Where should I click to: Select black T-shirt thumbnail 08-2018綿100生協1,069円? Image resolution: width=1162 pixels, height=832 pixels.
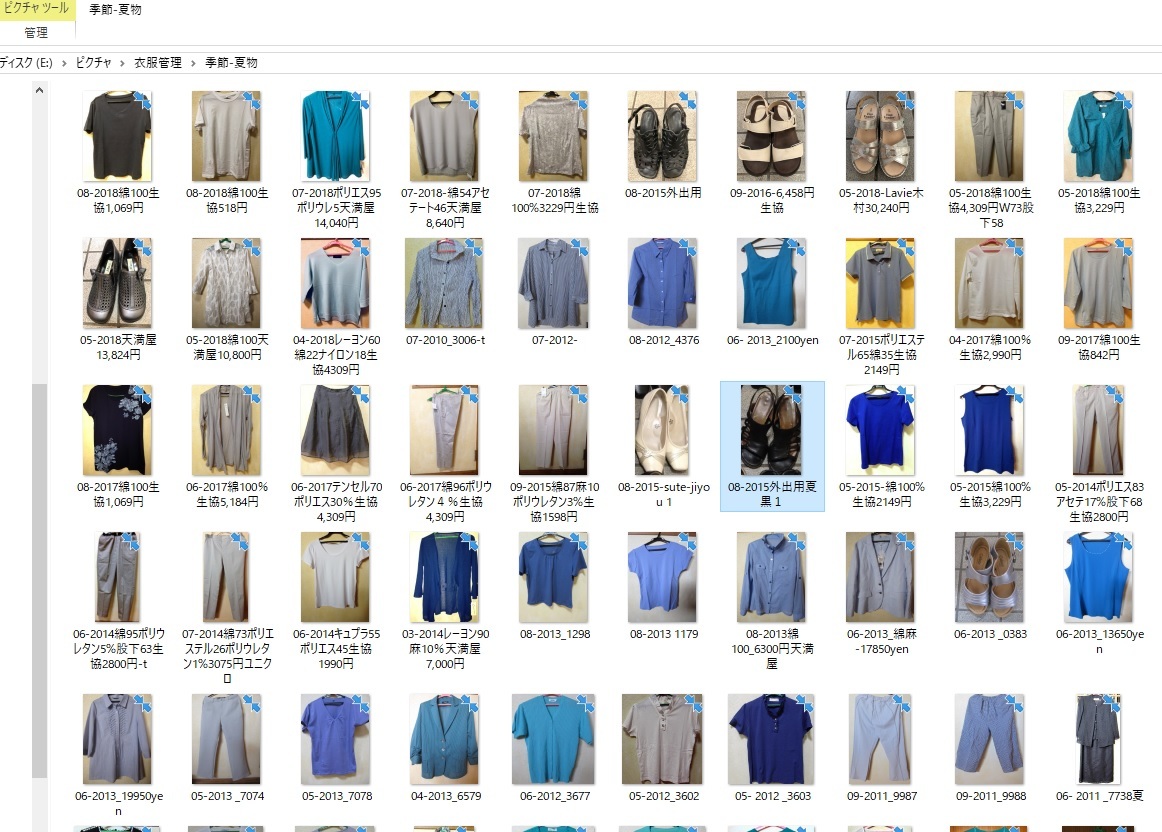pyautogui.click(x=118, y=136)
